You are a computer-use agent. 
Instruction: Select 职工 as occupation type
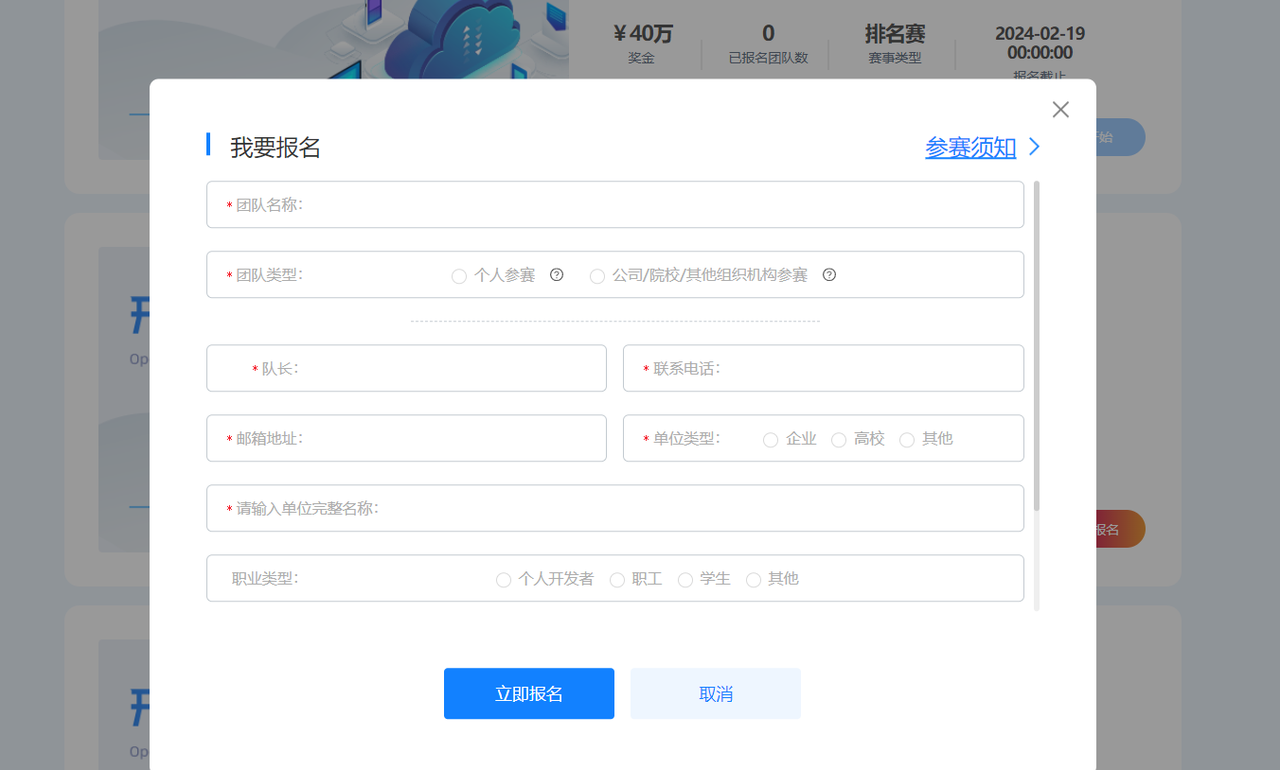coord(618,580)
